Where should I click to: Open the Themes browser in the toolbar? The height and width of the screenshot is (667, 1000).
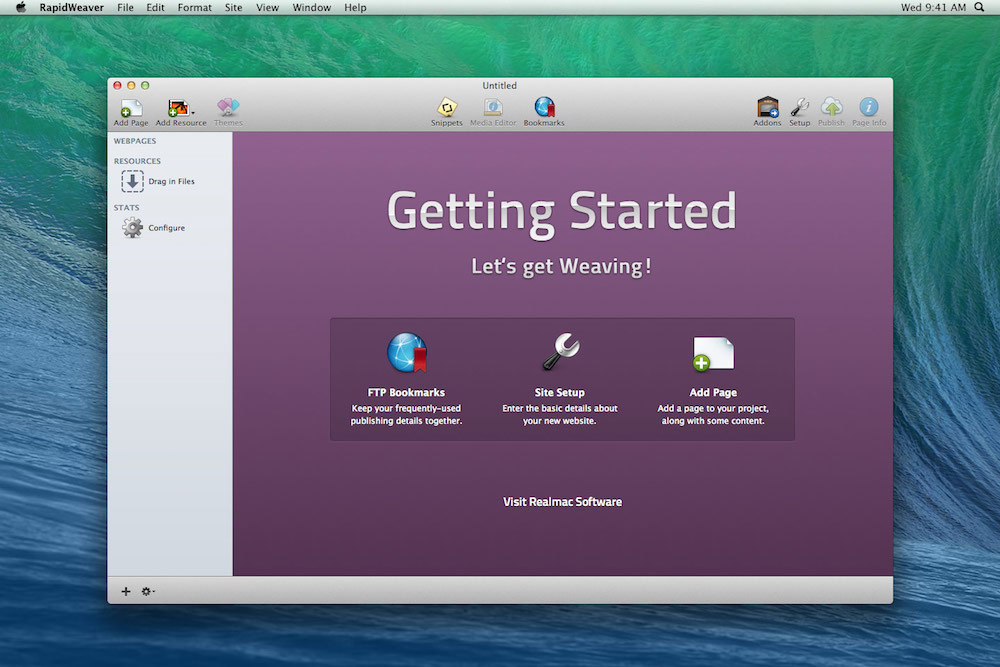pos(228,107)
